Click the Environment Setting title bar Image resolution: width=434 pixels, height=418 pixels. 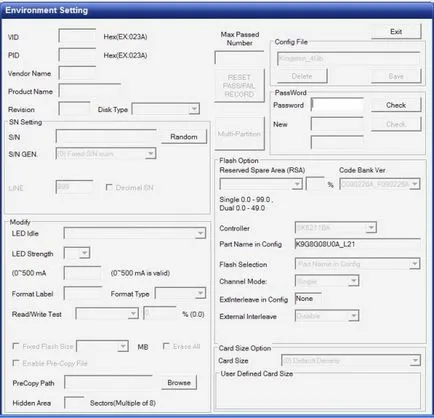217,10
